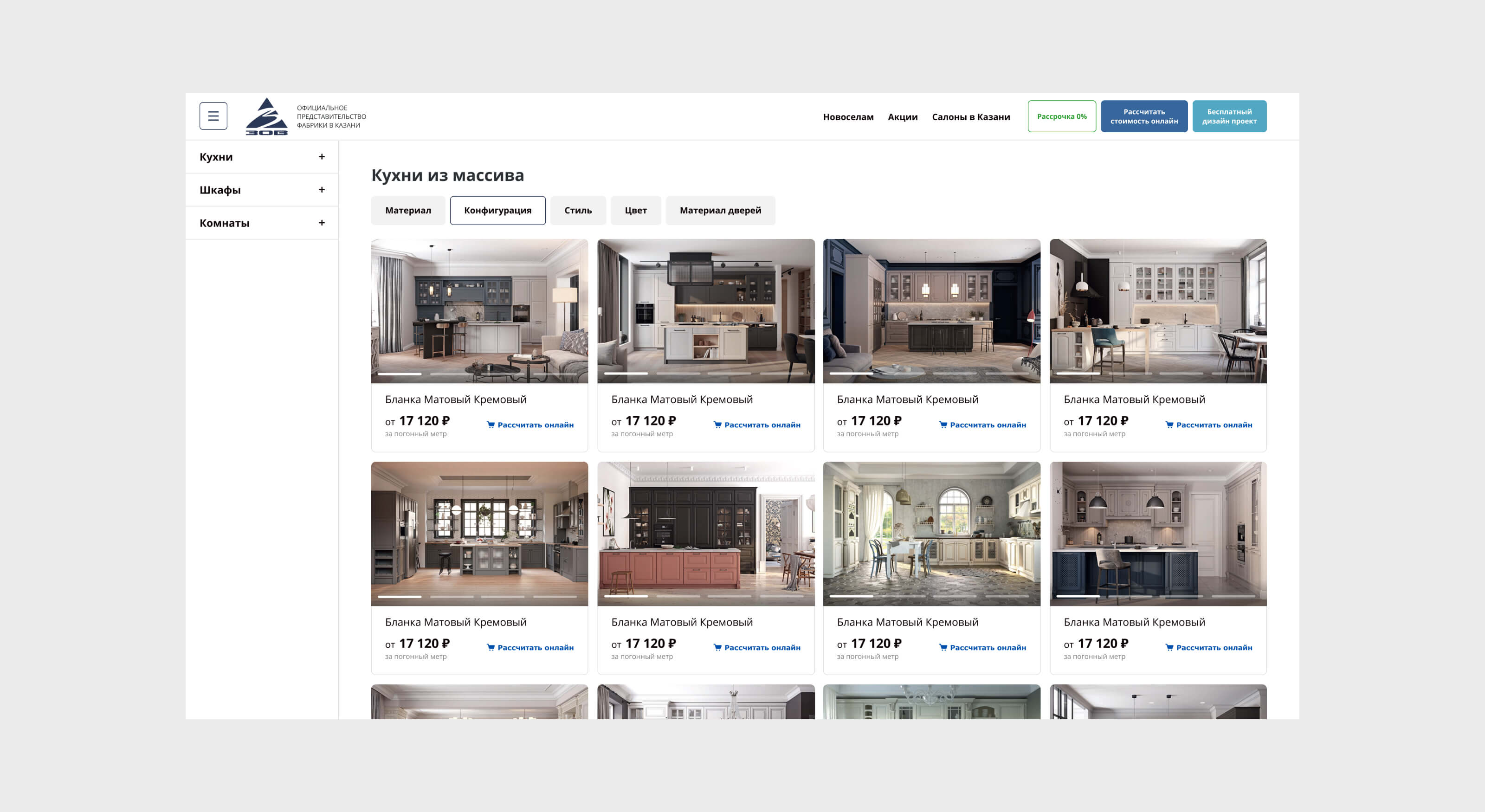1485x812 pixels.
Task: Open kitchen photo with navy blue walls
Action: [x=931, y=311]
